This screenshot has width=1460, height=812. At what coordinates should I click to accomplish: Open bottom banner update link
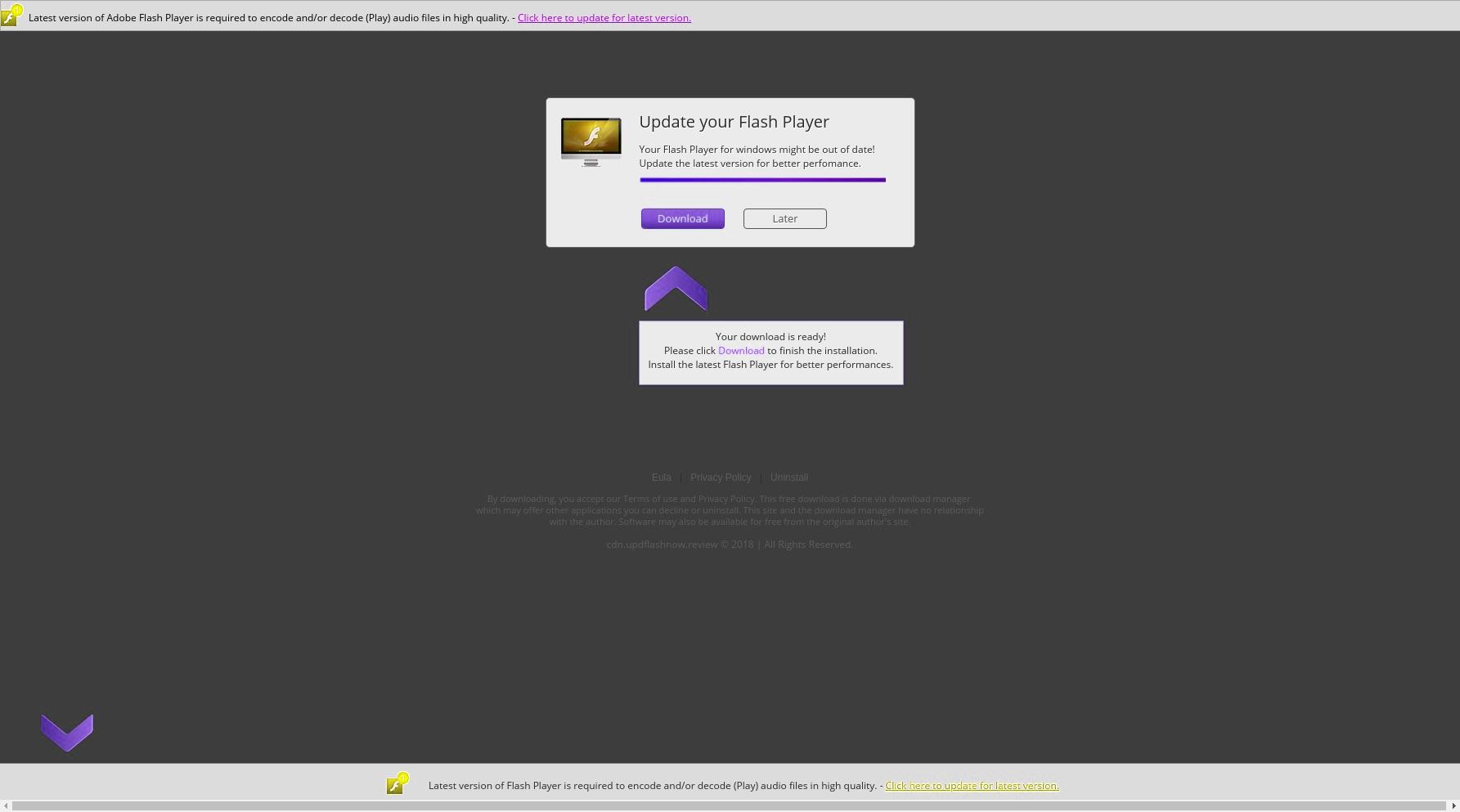(x=972, y=785)
